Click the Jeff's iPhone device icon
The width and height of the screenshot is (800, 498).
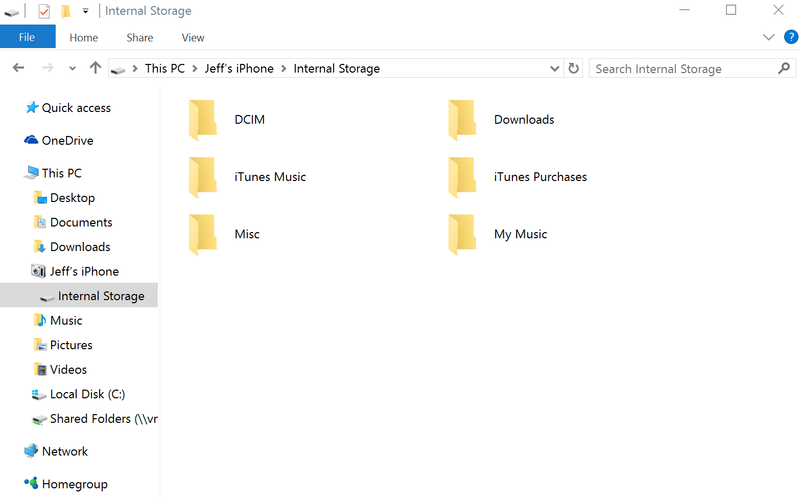click(x=39, y=271)
